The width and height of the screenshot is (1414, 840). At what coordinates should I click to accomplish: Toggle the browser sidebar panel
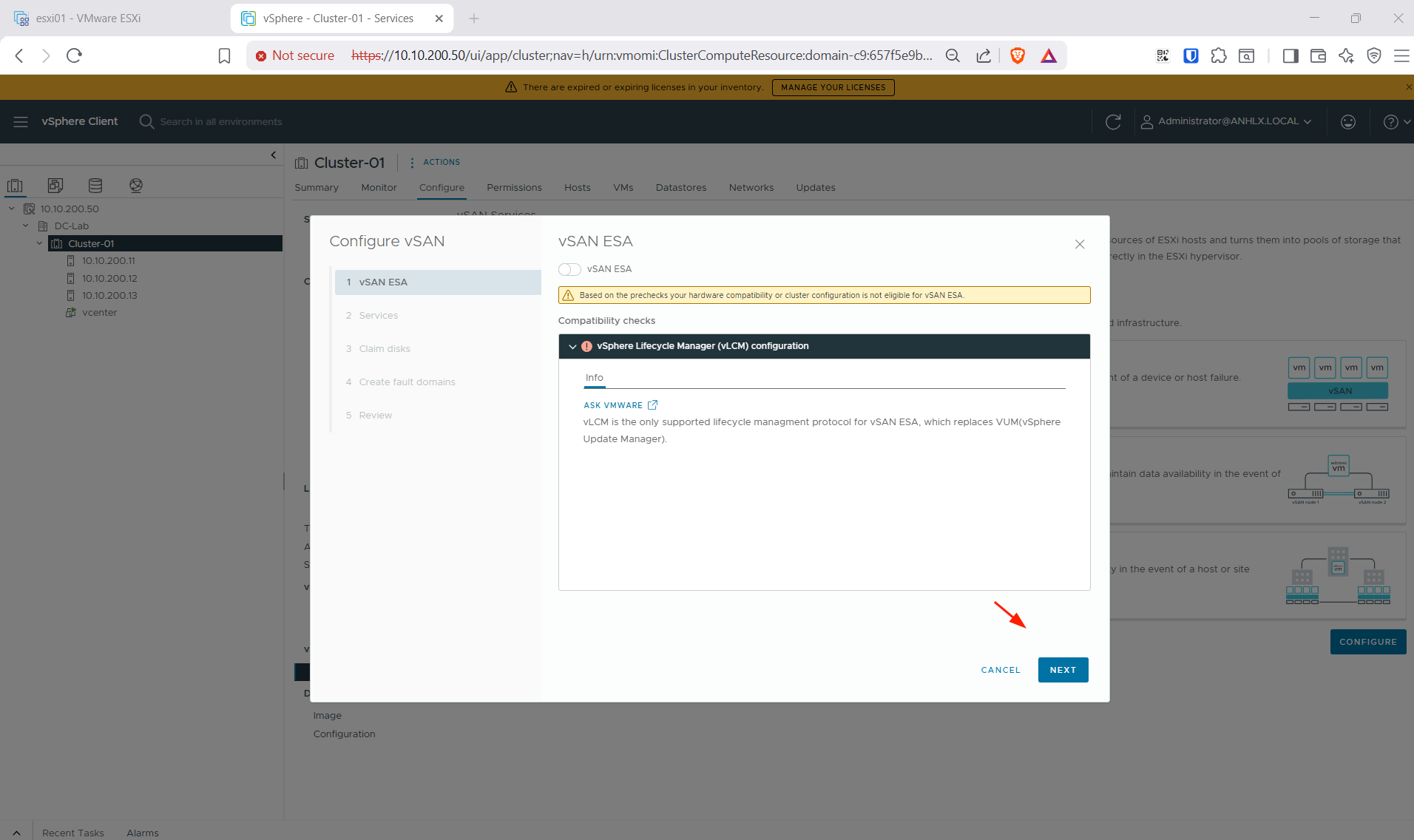(x=1290, y=56)
